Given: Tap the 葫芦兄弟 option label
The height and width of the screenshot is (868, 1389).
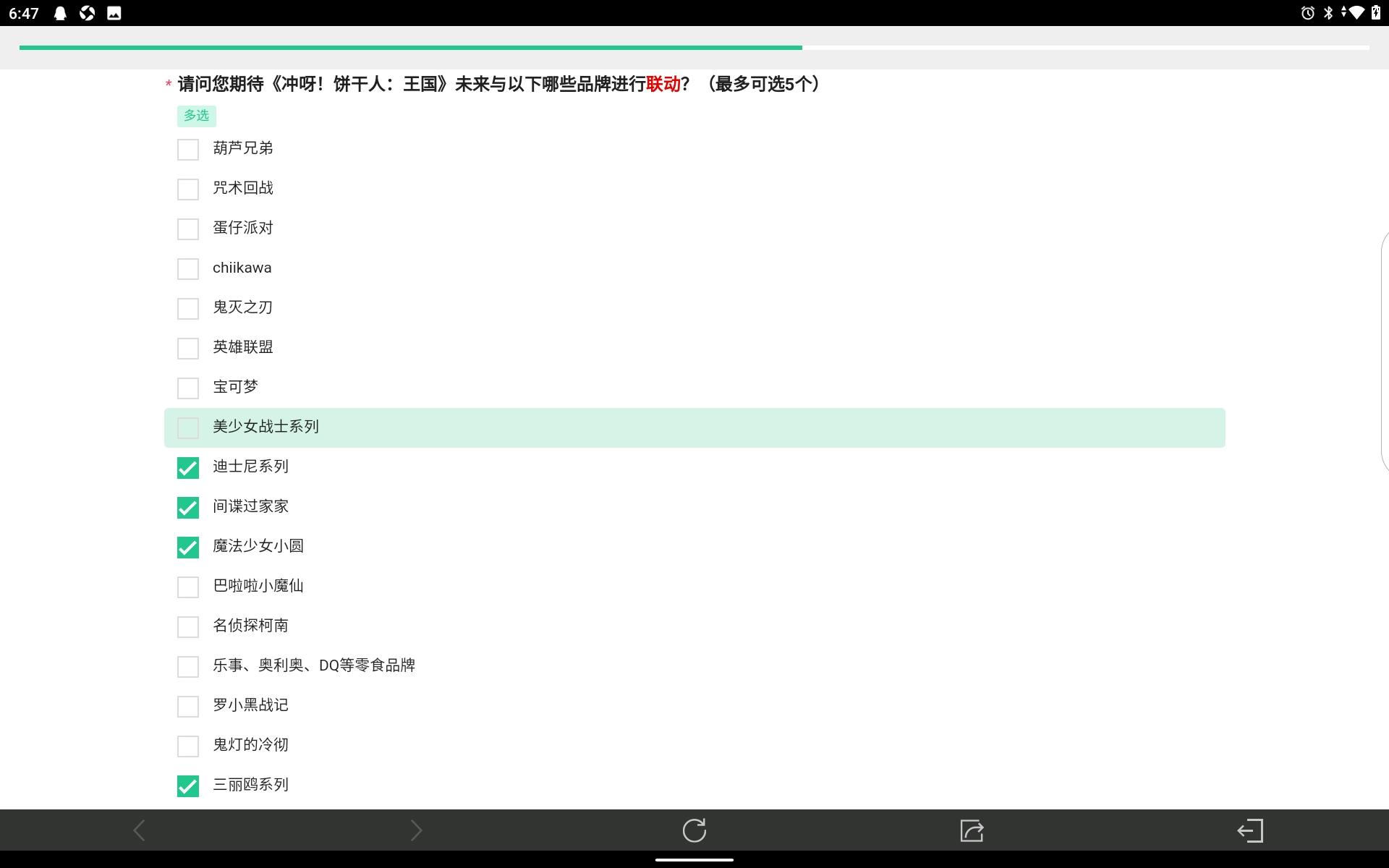Looking at the screenshot, I should point(243,148).
